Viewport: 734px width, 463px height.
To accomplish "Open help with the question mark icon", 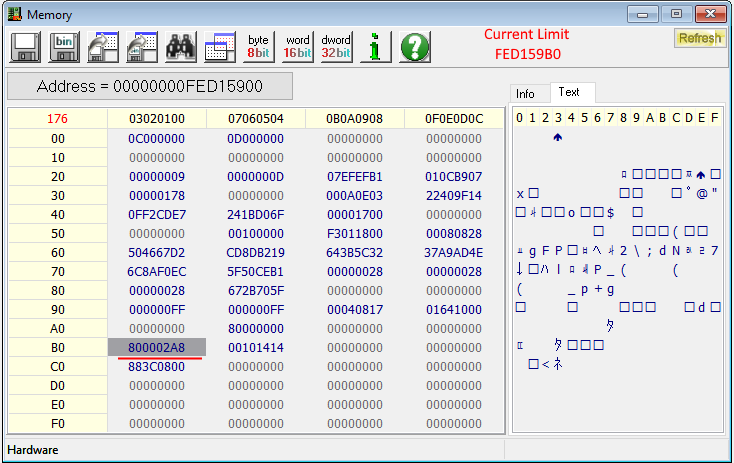I will tap(414, 47).
